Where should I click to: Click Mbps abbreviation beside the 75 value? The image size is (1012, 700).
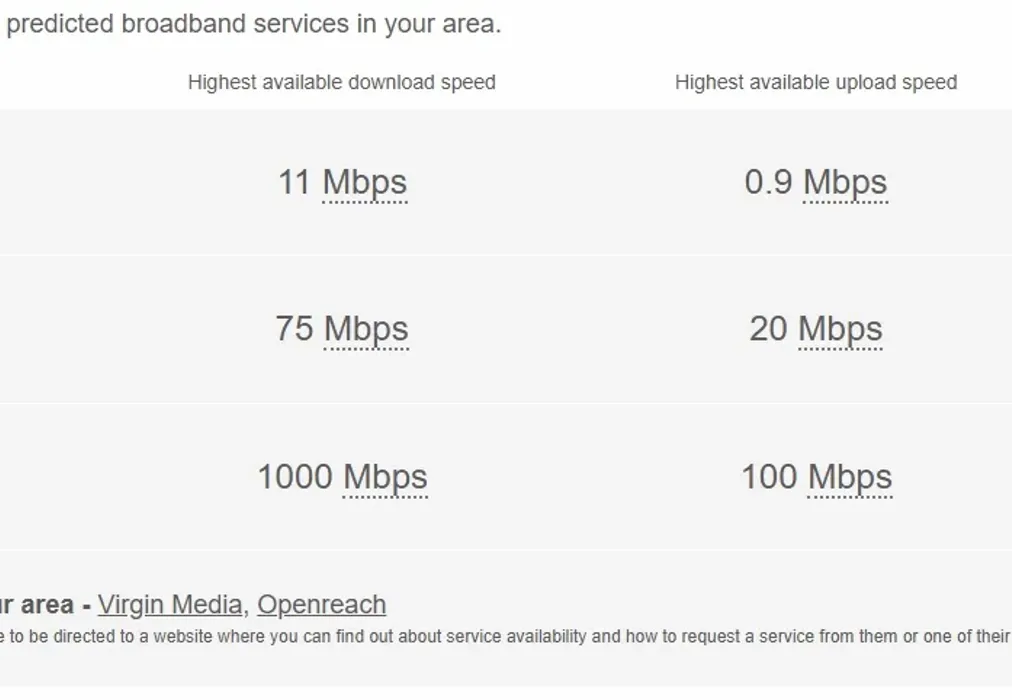366,330
